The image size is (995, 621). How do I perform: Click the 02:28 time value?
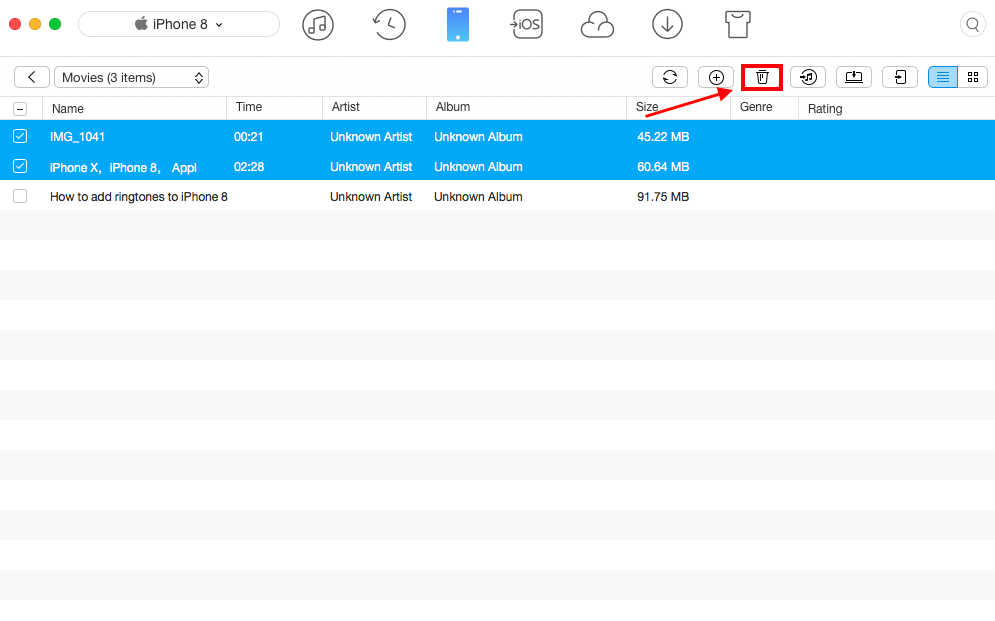click(249, 167)
